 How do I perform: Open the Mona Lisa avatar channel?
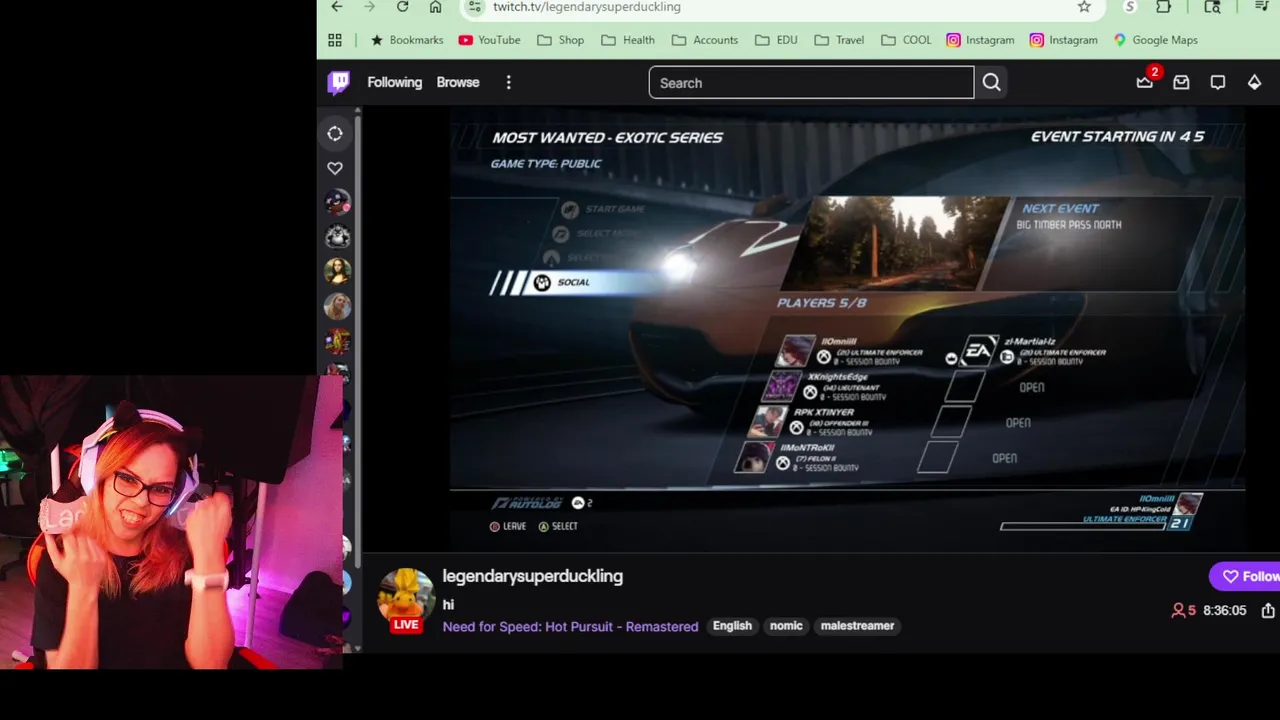[x=337, y=271]
